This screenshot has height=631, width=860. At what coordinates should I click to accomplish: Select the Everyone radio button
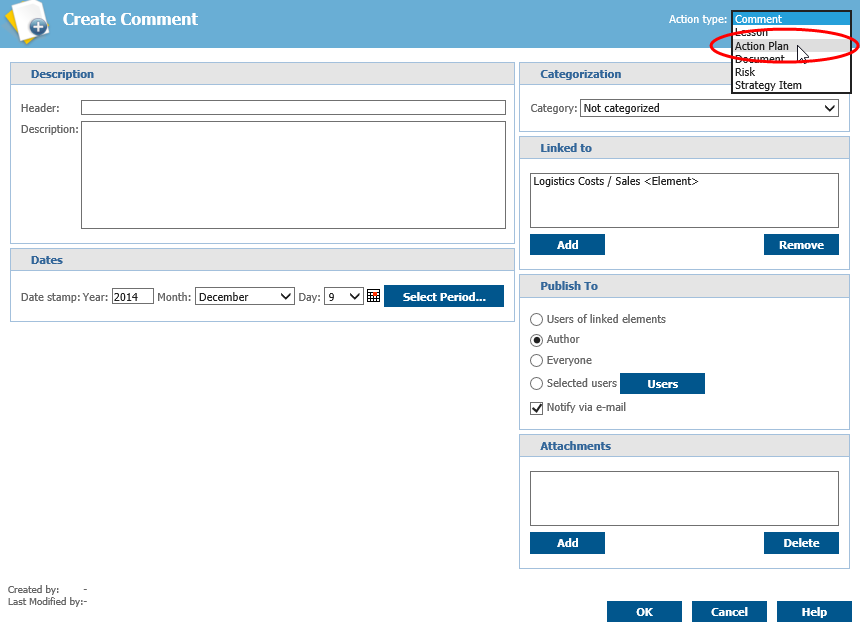[537, 360]
